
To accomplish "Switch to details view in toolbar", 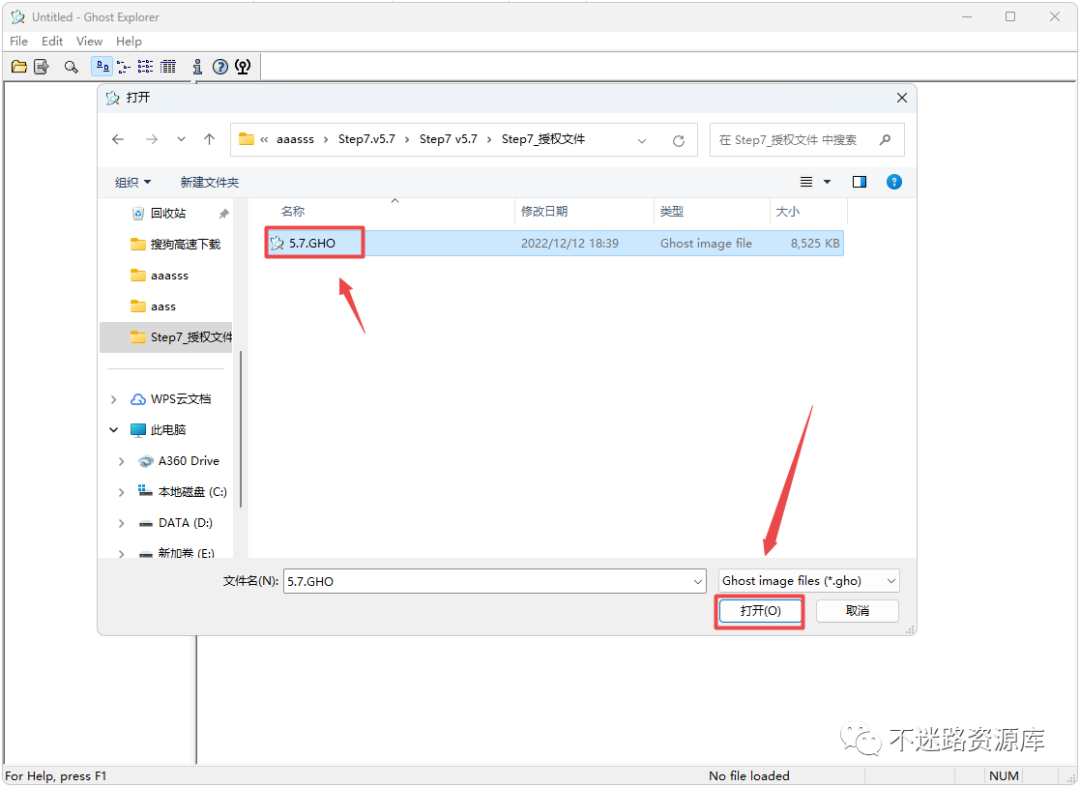I will click(168, 67).
